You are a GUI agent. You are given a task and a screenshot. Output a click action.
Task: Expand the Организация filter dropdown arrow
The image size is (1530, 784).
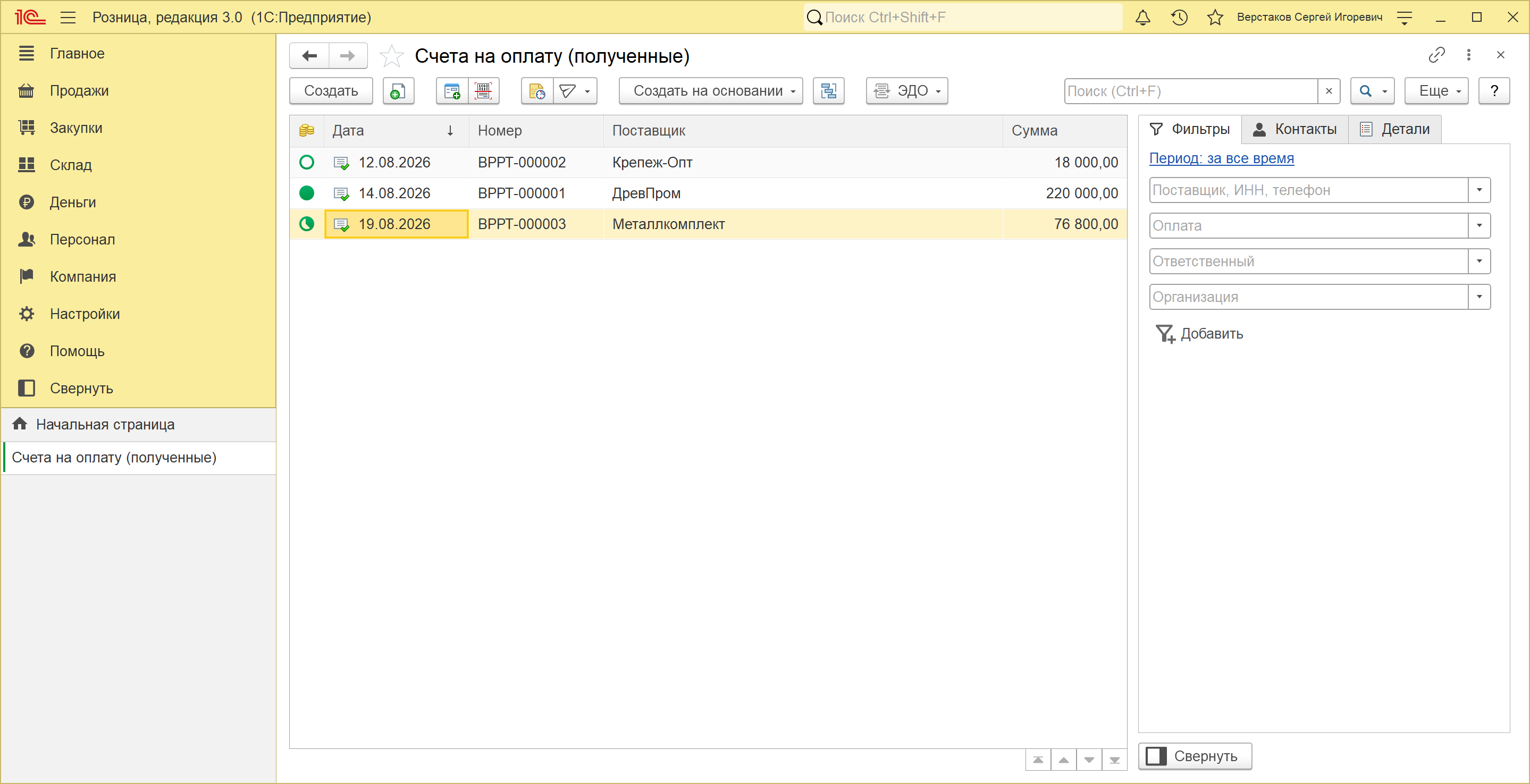1479,297
